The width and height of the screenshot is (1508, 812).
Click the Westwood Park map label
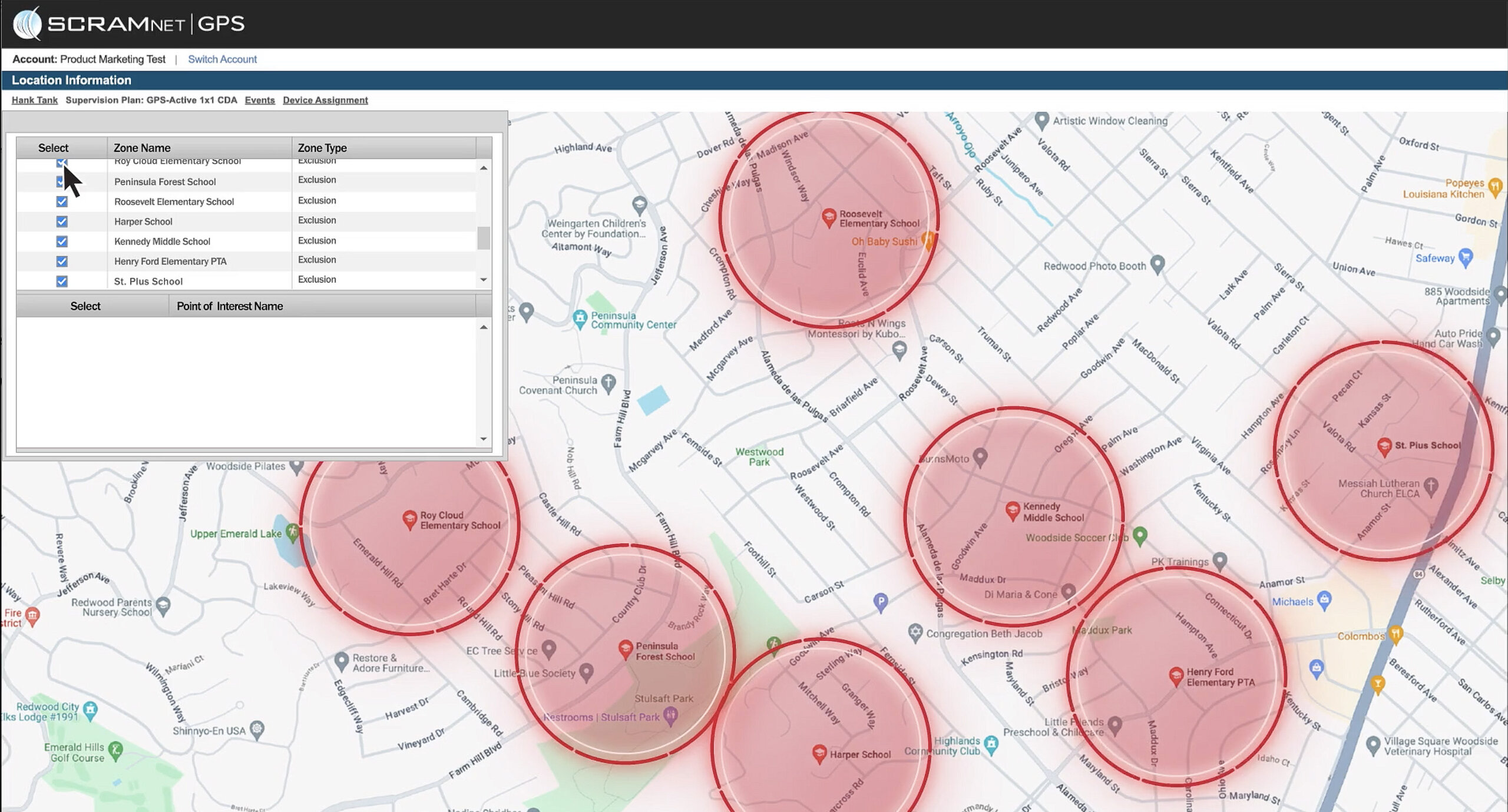(759, 457)
